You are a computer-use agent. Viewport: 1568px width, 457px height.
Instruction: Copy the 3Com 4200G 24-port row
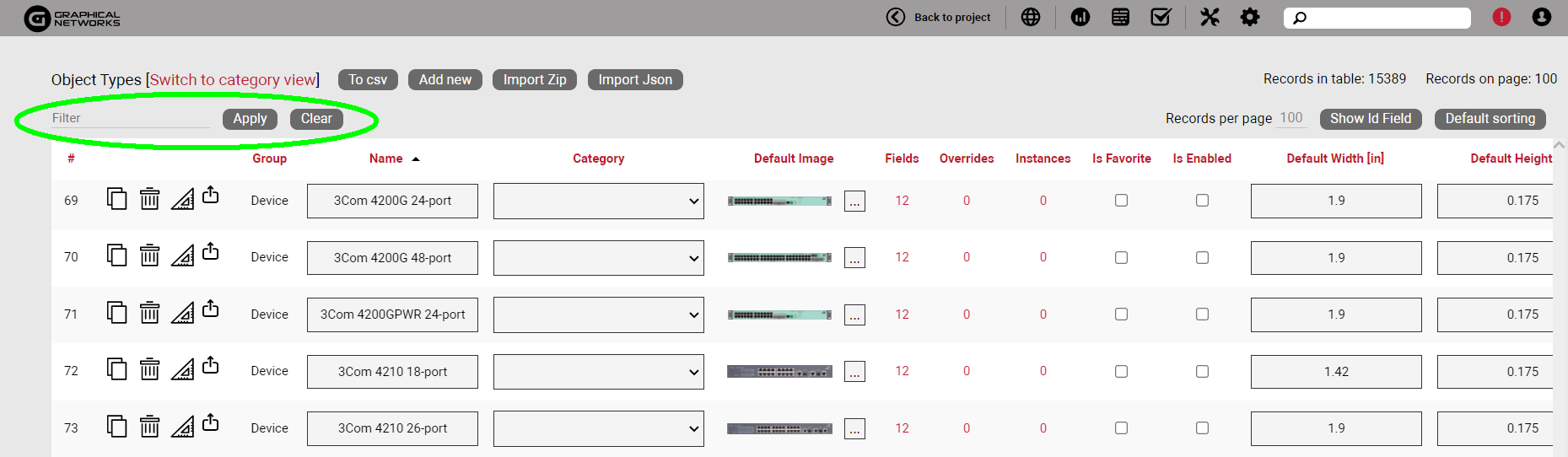click(117, 199)
